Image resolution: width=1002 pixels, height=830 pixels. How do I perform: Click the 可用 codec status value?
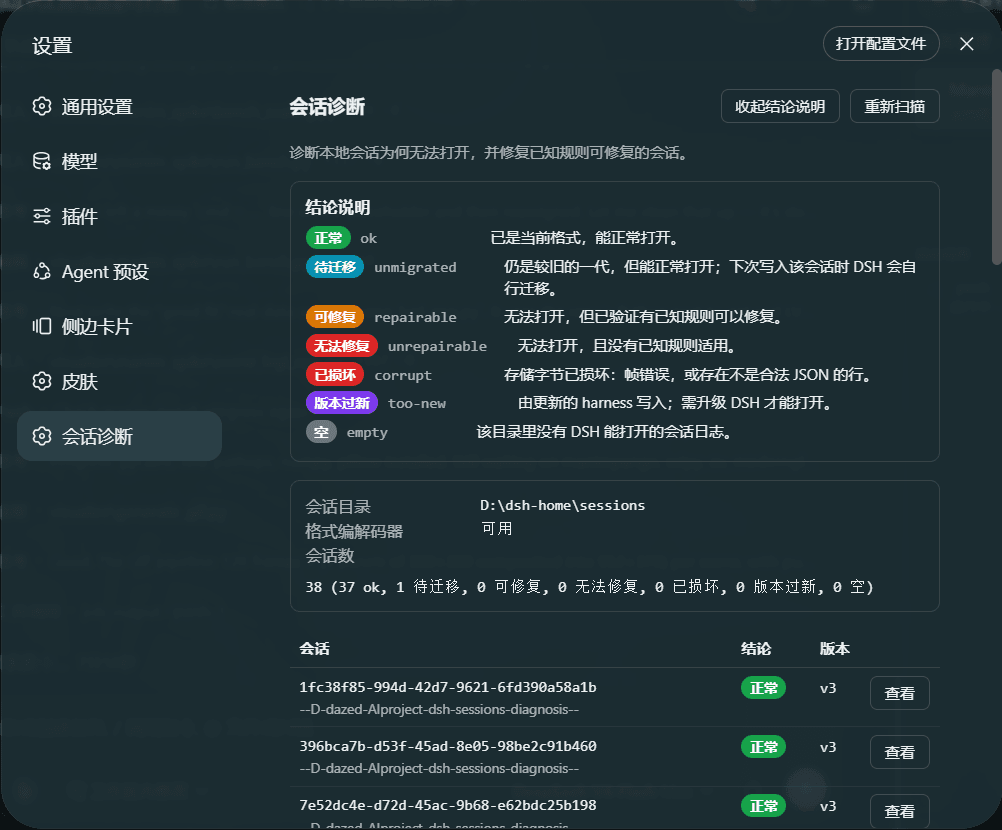(x=497, y=528)
